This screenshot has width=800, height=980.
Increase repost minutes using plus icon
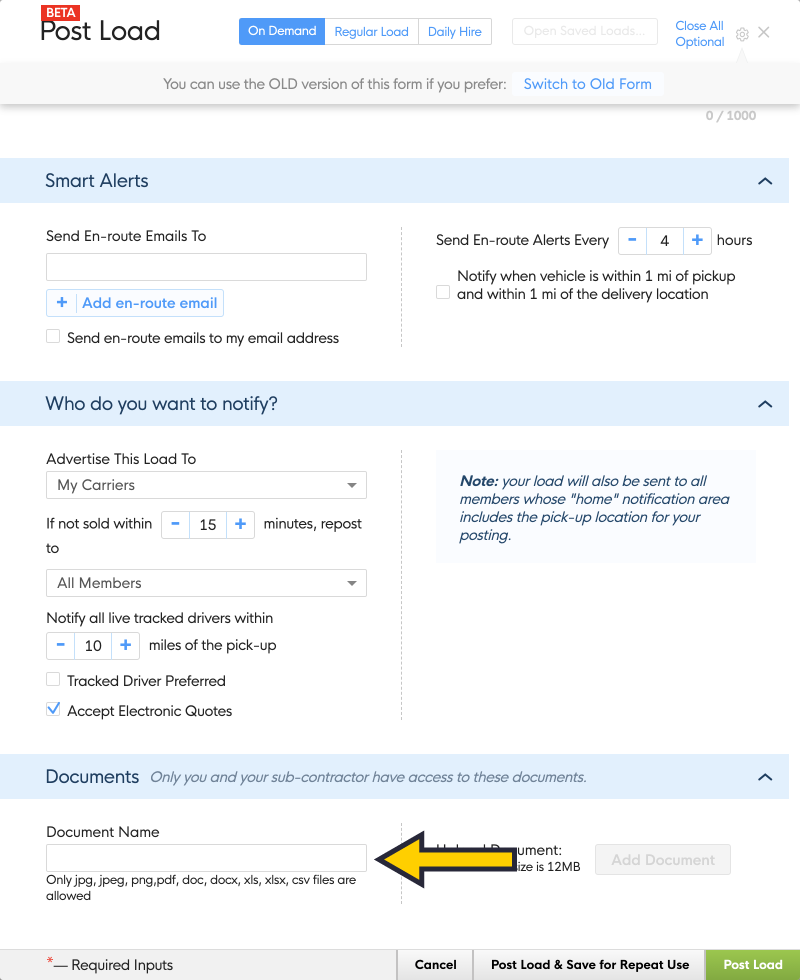(x=241, y=524)
